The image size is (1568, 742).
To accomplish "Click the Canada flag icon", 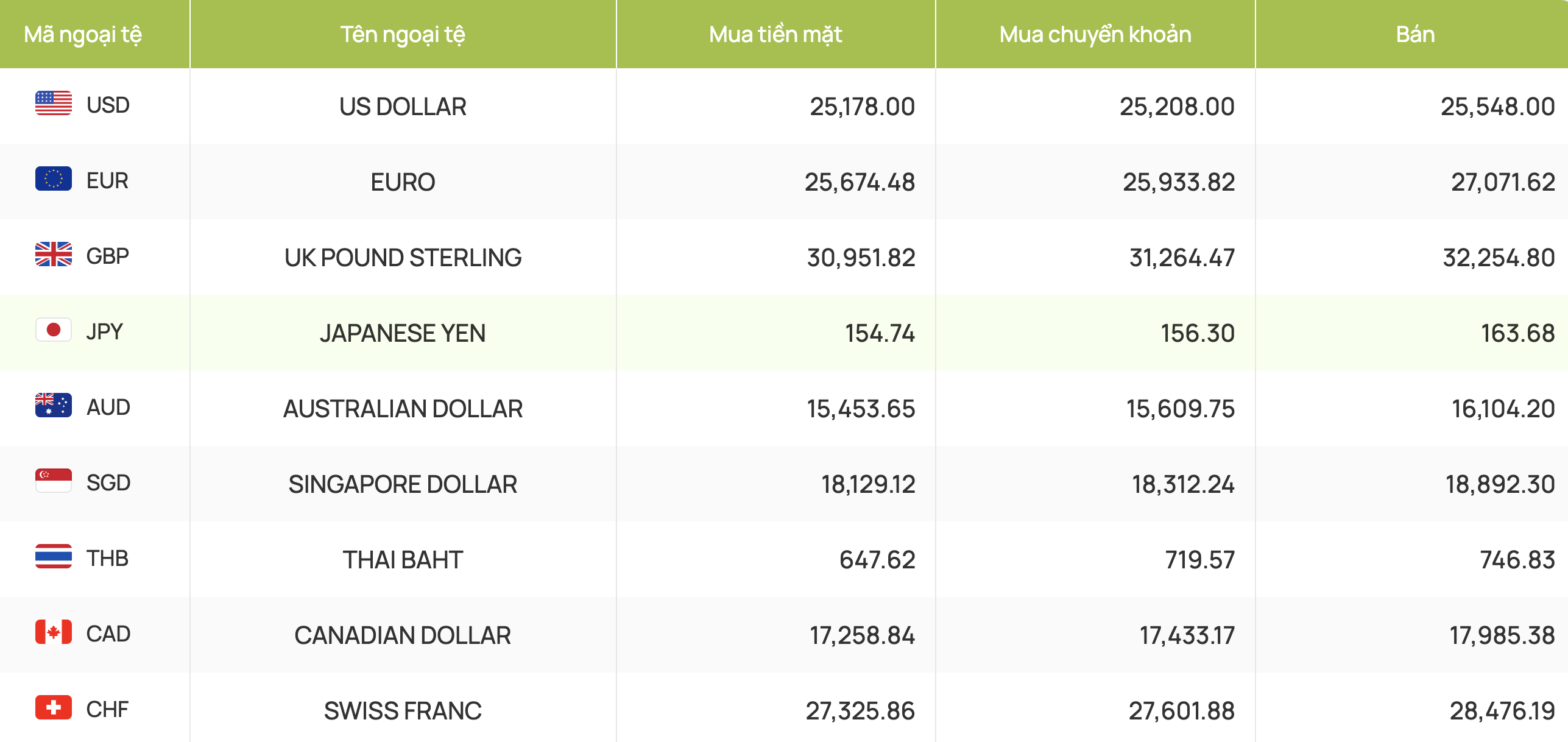I will point(54,632).
